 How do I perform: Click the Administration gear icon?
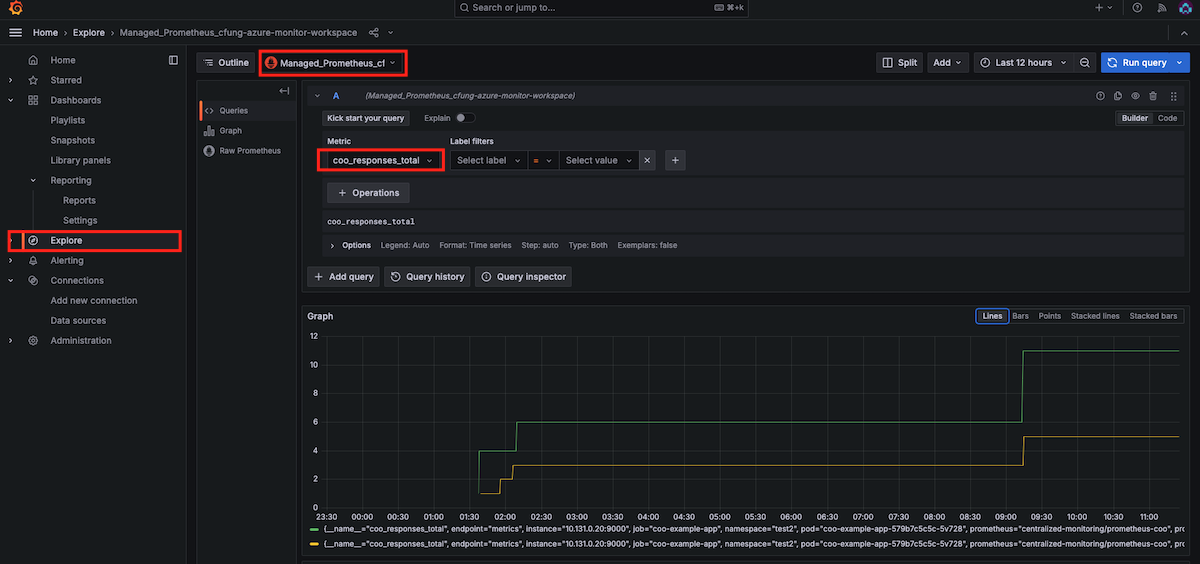[33, 340]
